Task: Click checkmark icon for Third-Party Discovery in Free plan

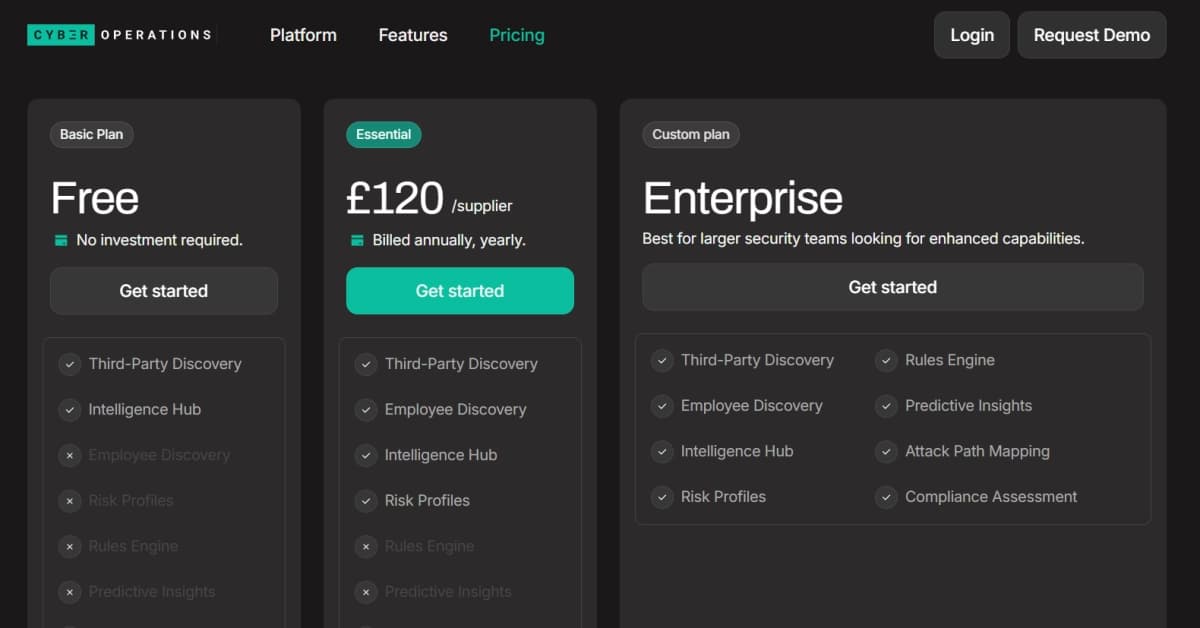Action: (69, 364)
